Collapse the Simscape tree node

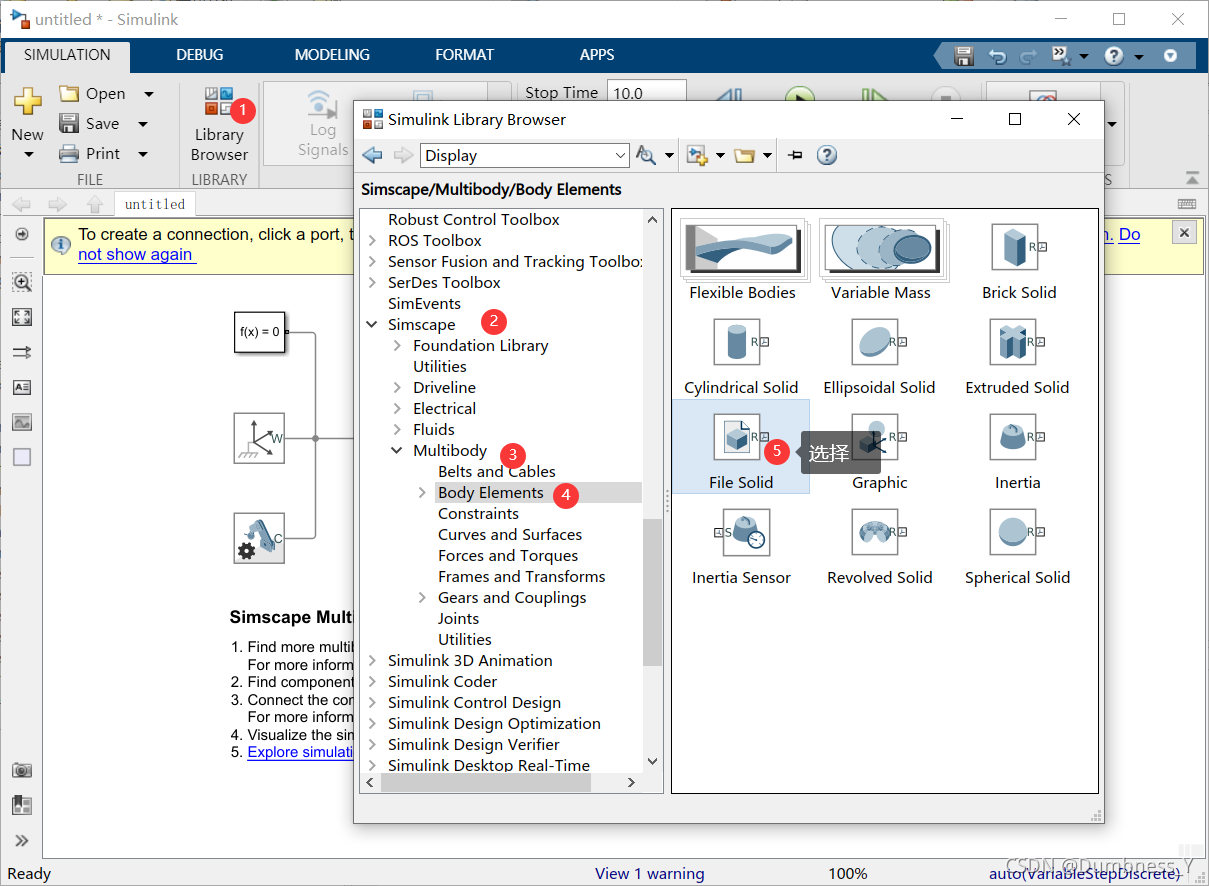pos(372,325)
